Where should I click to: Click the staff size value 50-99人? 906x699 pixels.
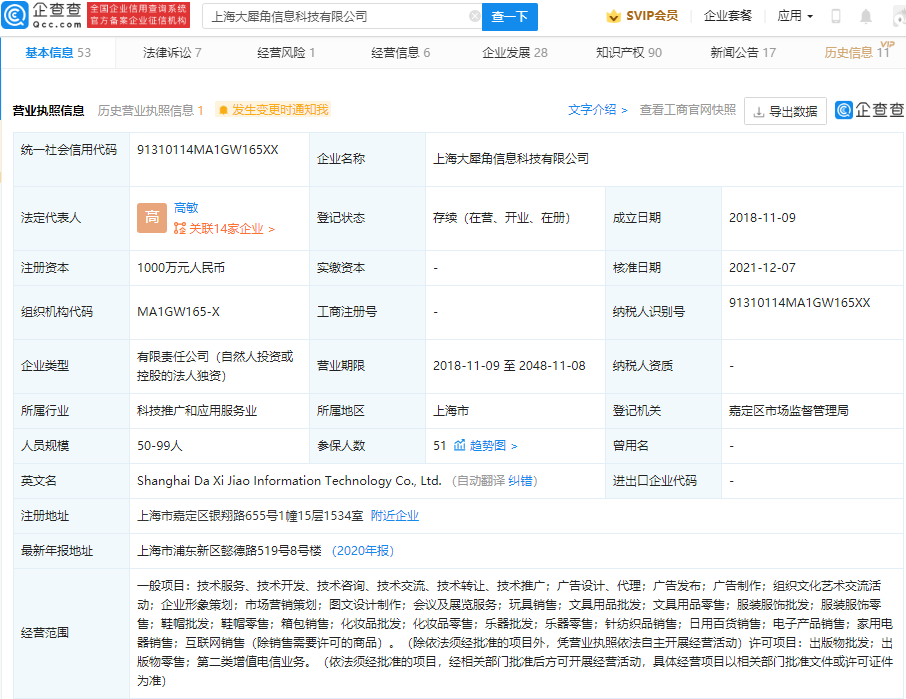160,445
